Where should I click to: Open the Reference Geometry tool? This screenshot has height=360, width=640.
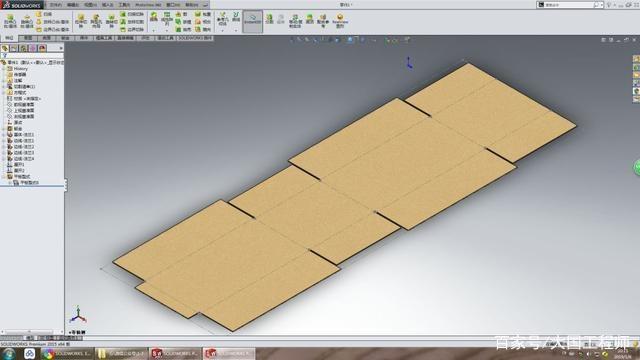pos(222,19)
